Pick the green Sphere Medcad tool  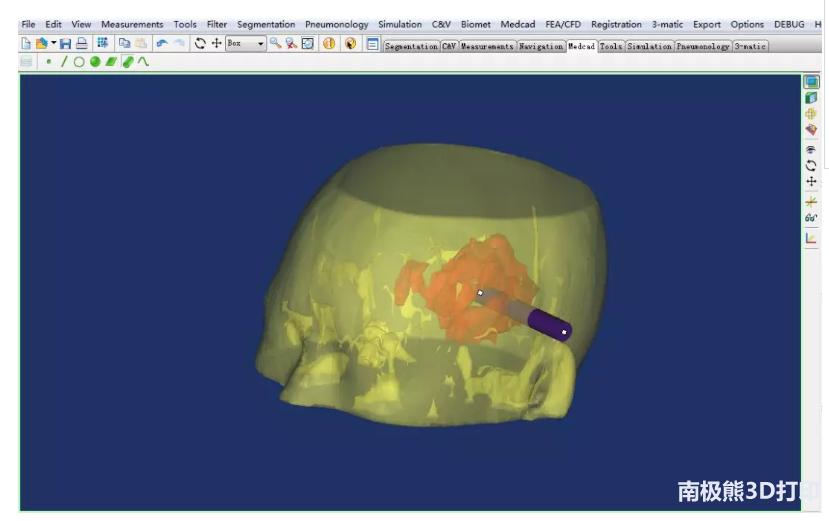[95, 62]
